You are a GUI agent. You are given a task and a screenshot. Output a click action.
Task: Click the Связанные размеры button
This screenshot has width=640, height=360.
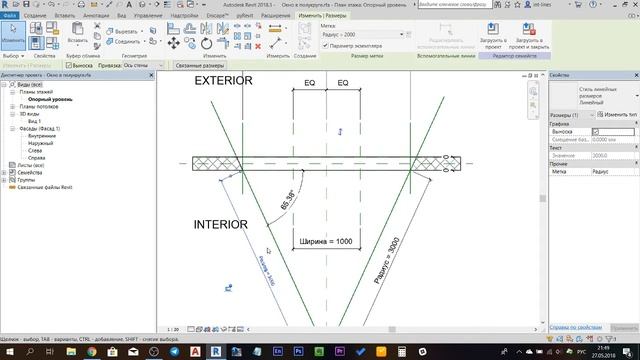(200, 65)
